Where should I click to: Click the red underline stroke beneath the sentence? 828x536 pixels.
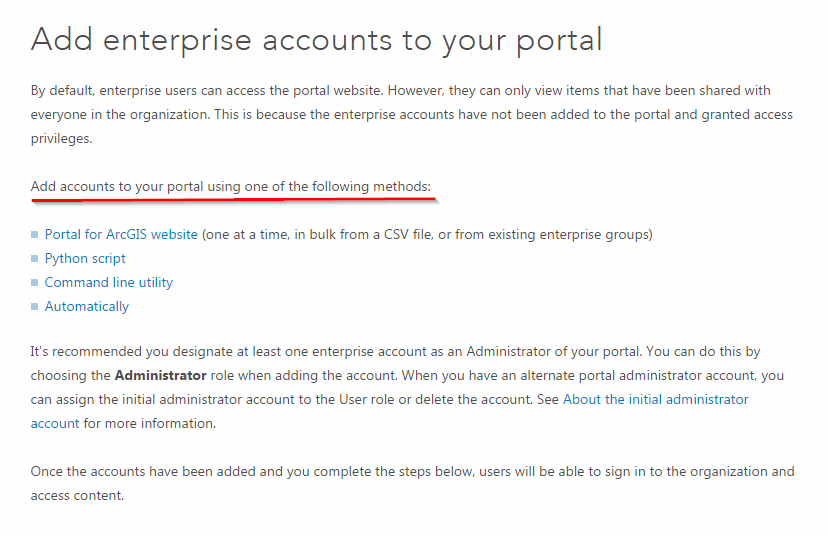coord(233,200)
